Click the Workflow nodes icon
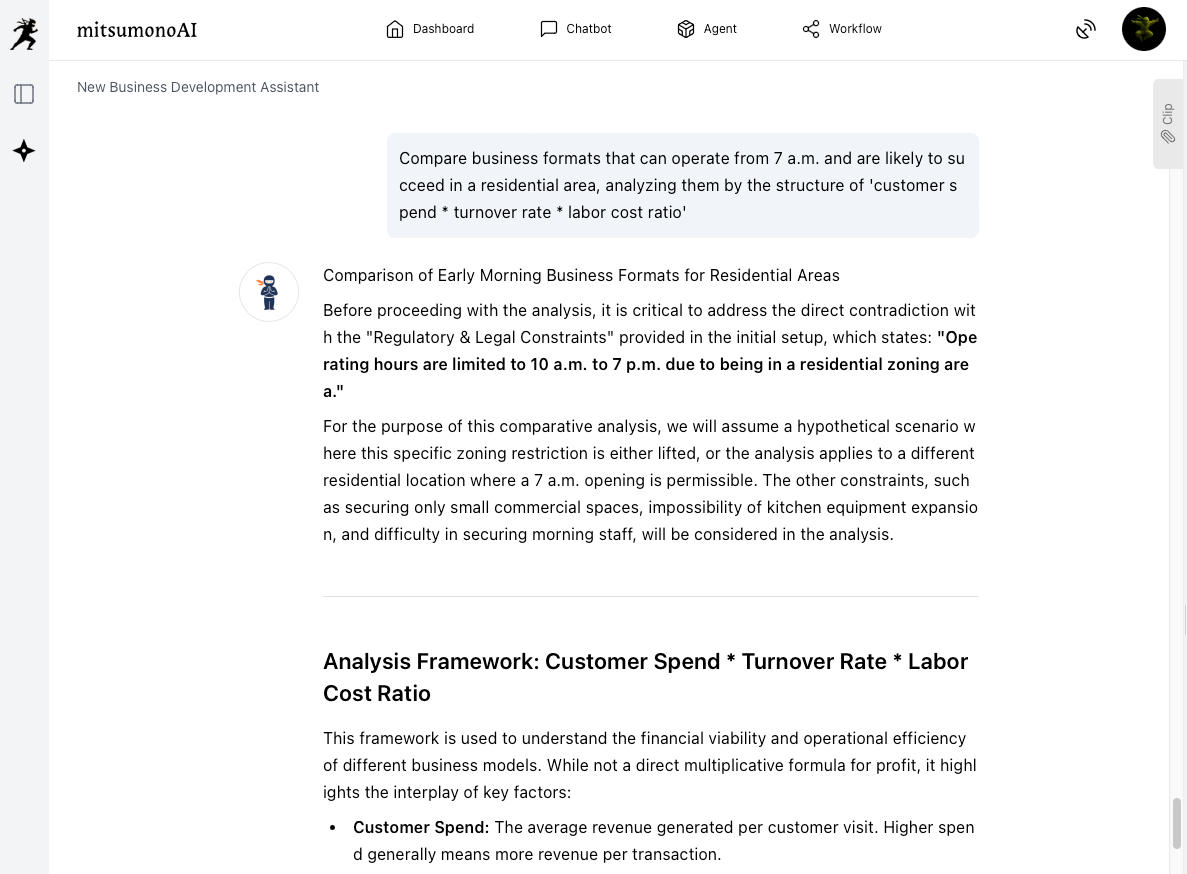The image size is (1187, 874). [811, 29]
